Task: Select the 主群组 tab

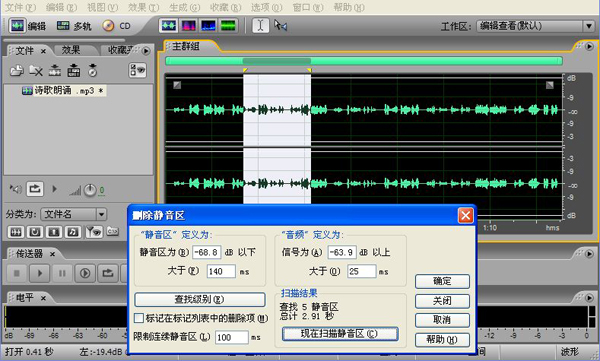Action: point(186,46)
